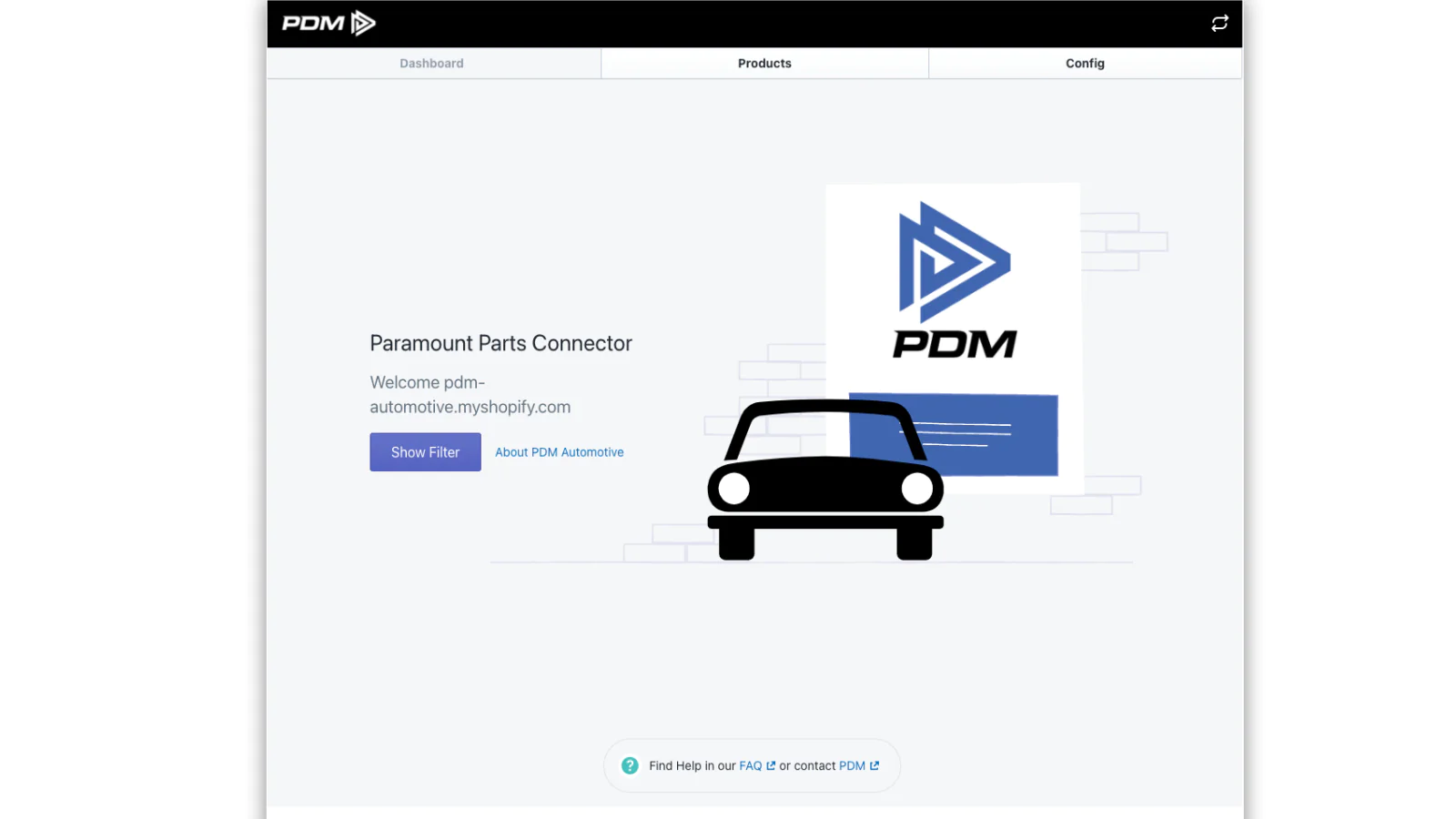
Task: Open the FAQ help link
Action: 751,766
